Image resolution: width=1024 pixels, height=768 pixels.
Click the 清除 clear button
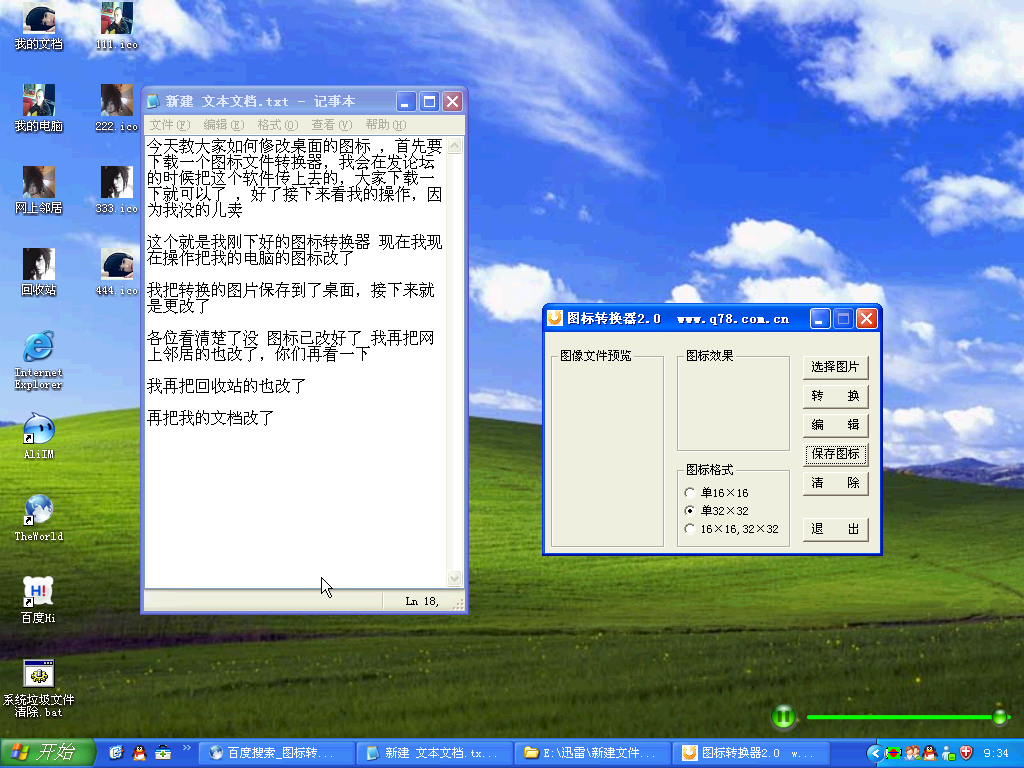tap(835, 483)
